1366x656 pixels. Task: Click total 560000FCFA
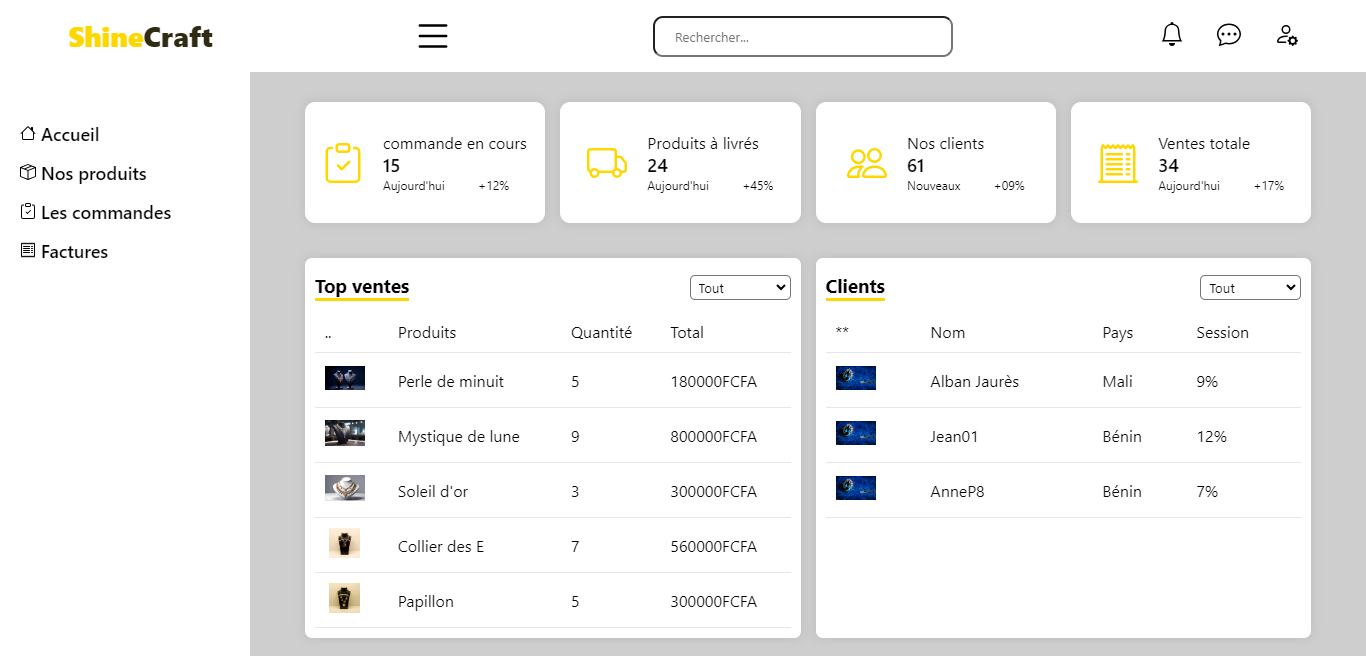click(x=714, y=547)
